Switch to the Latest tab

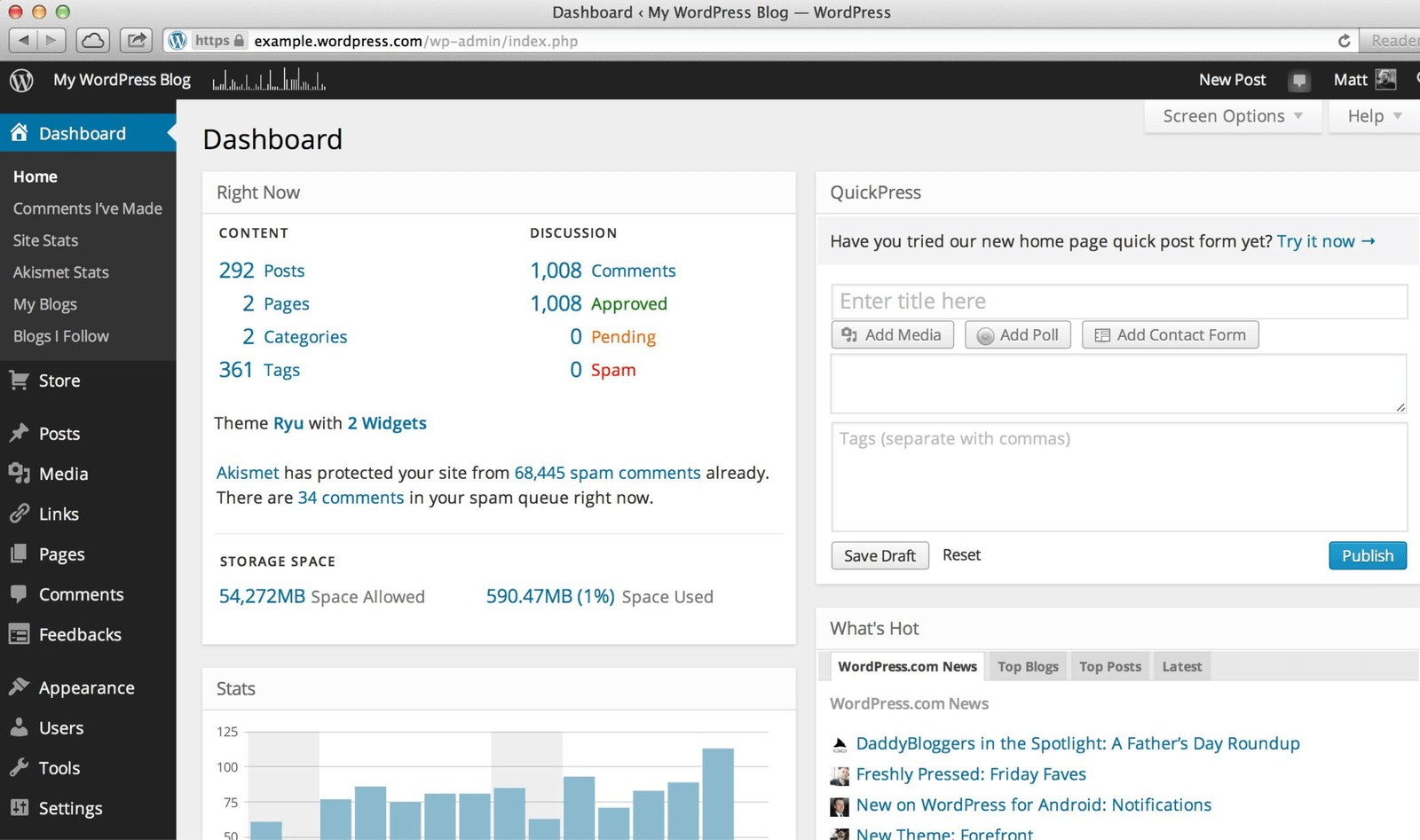[1181, 666]
